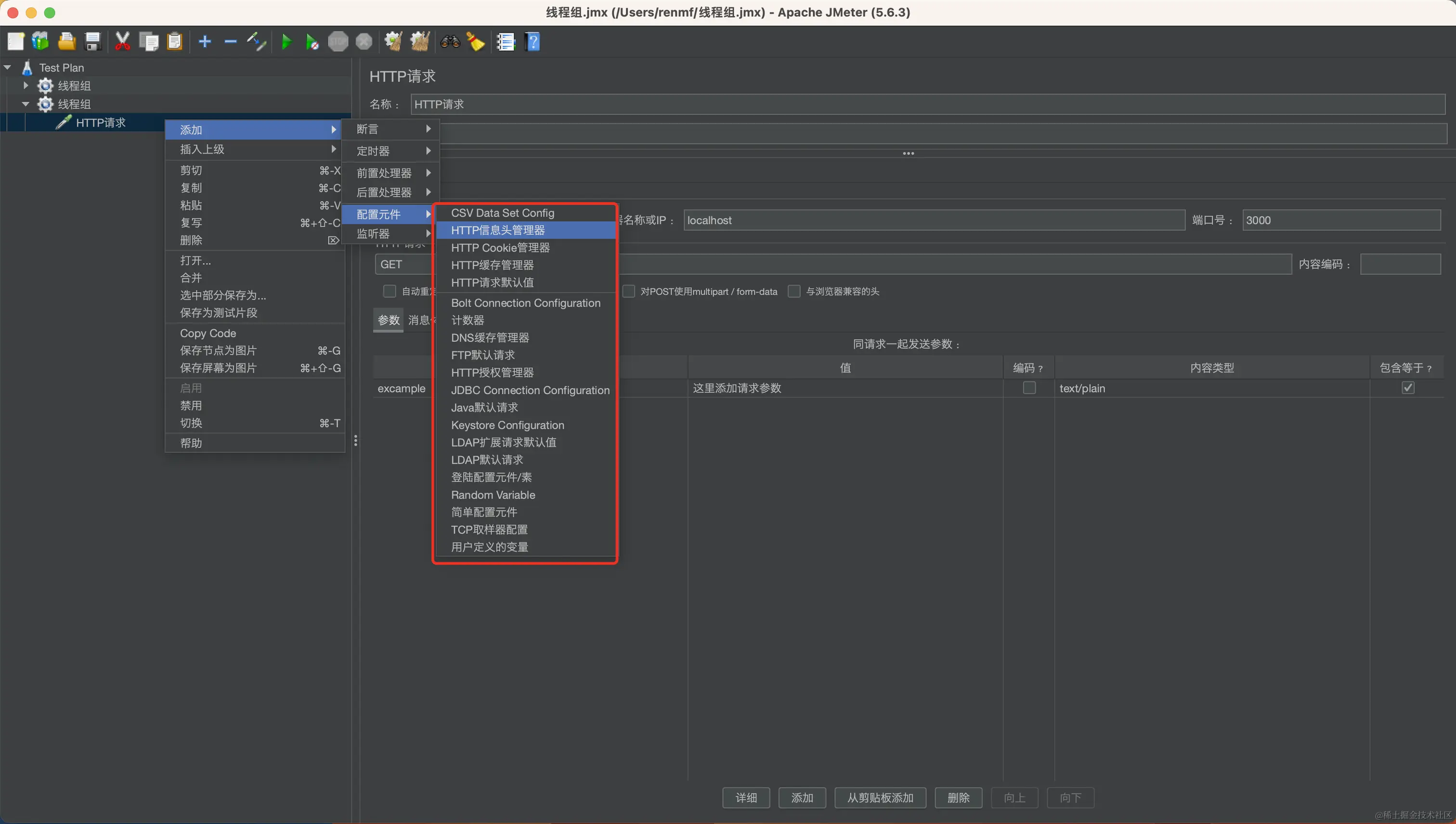Click the Clear results gear-broom icon

pyautogui.click(x=393, y=41)
